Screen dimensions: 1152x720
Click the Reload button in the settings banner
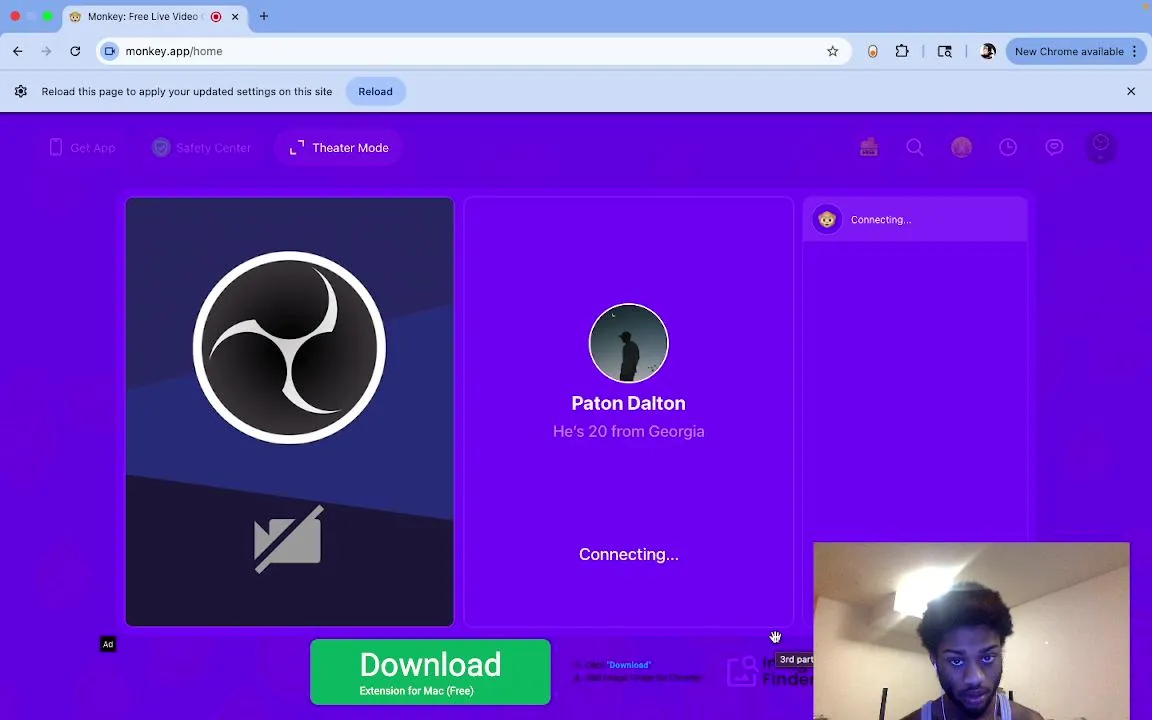click(x=375, y=92)
